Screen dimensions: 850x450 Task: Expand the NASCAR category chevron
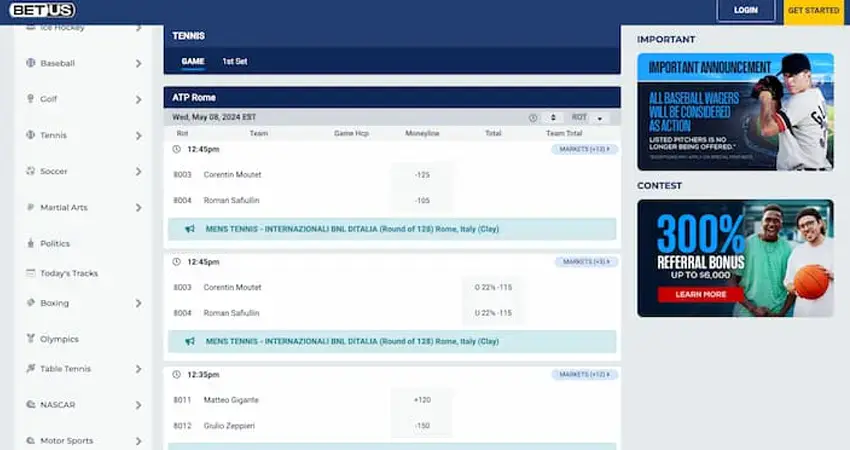click(x=139, y=405)
